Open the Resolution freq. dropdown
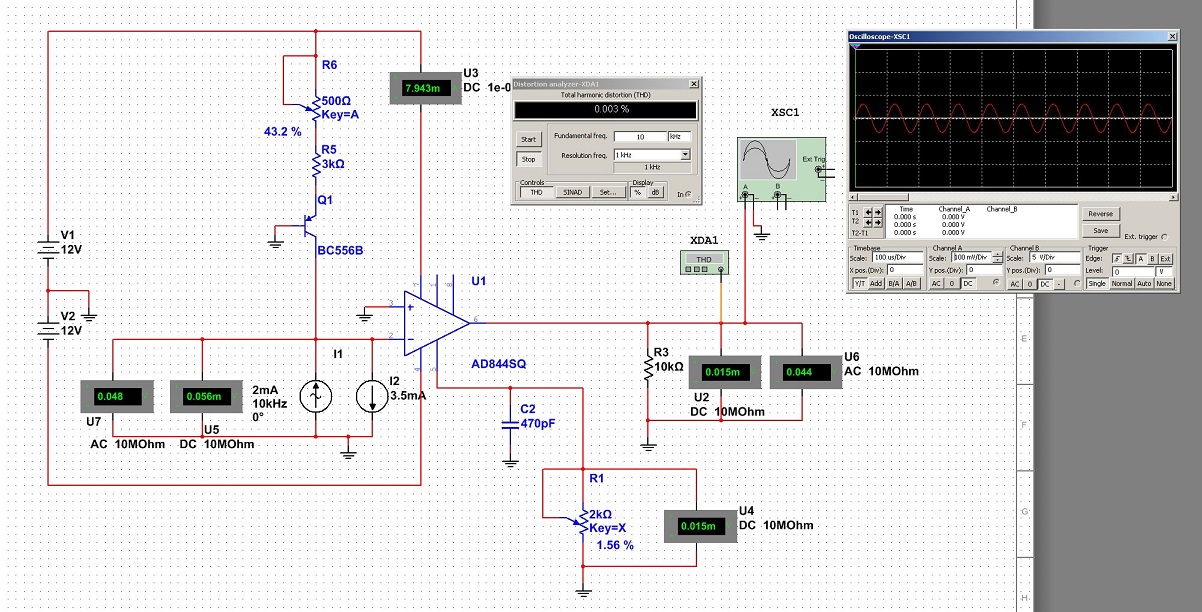Screen dimensions: 1202x612 [686, 155]
